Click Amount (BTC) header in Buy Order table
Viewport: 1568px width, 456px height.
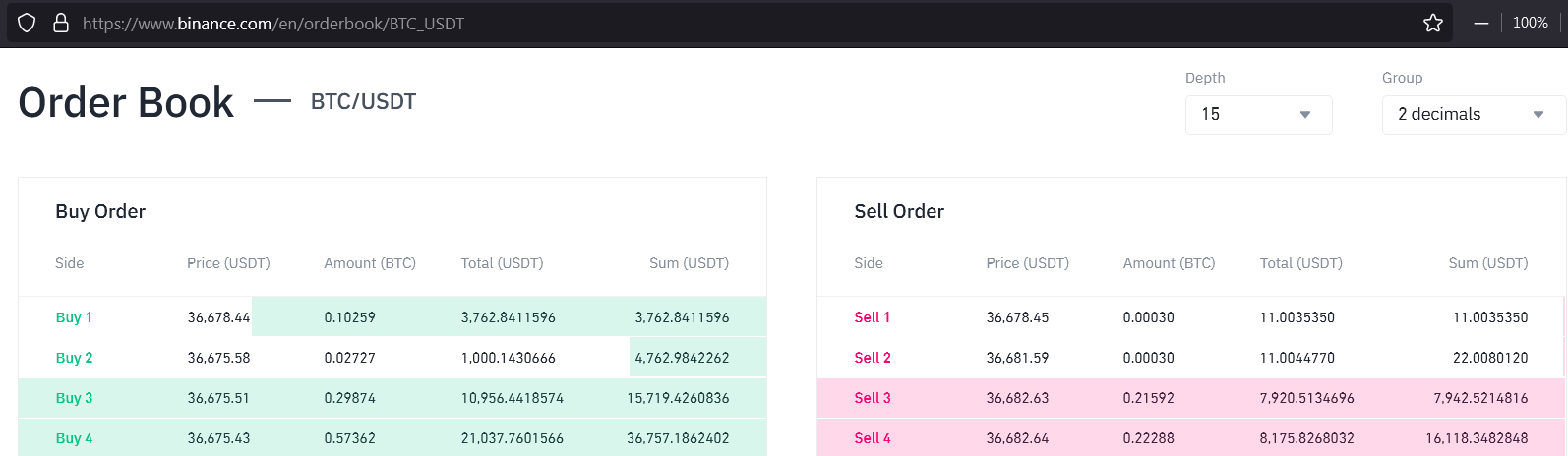pyautogui.click(x=370, y=263)
